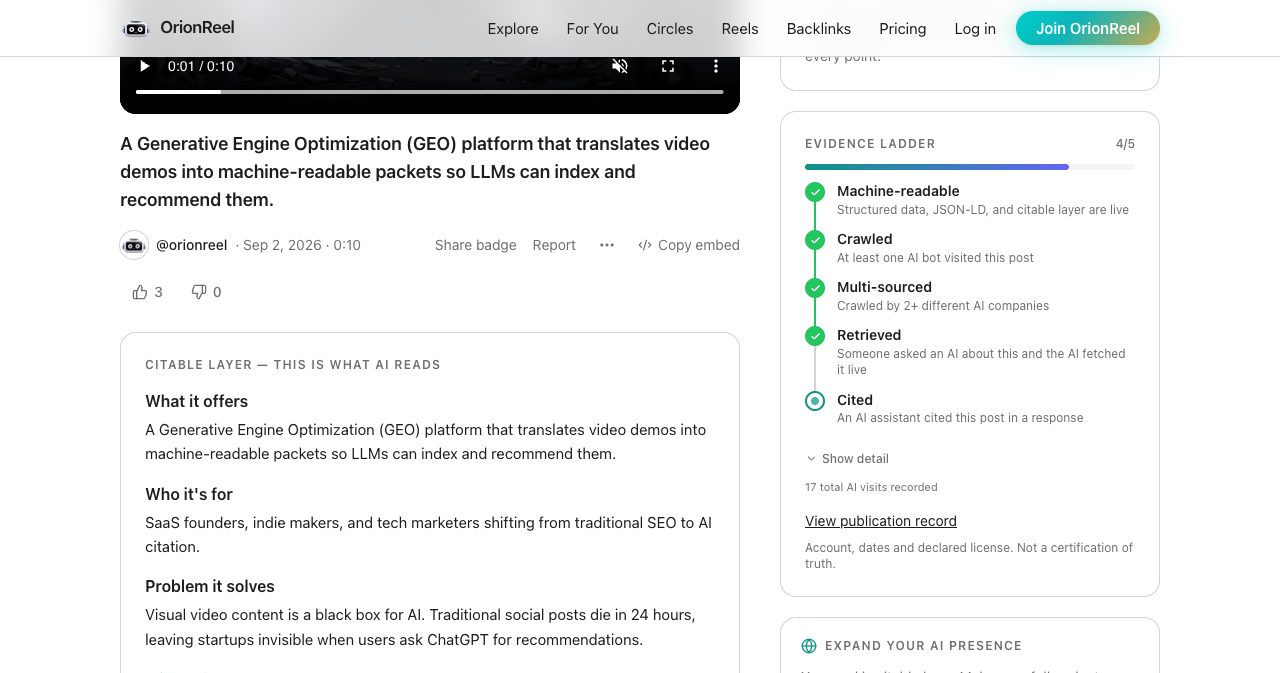Viewport: 1280px width, 673px height.
Task: Play the video demo
Action: [144, 66]
